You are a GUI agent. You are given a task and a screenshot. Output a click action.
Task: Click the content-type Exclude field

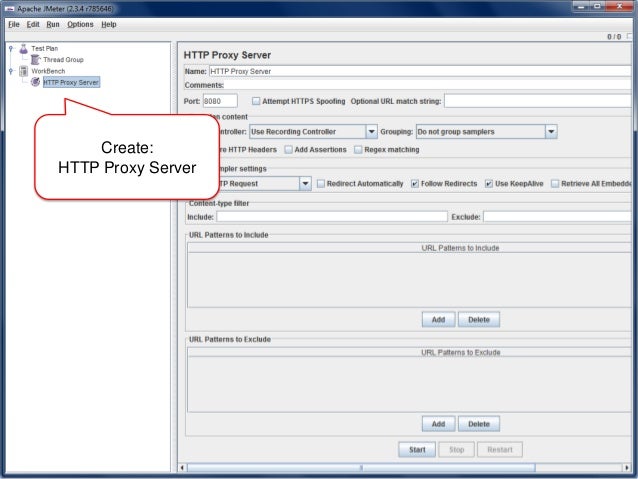[x=557, y=217]
